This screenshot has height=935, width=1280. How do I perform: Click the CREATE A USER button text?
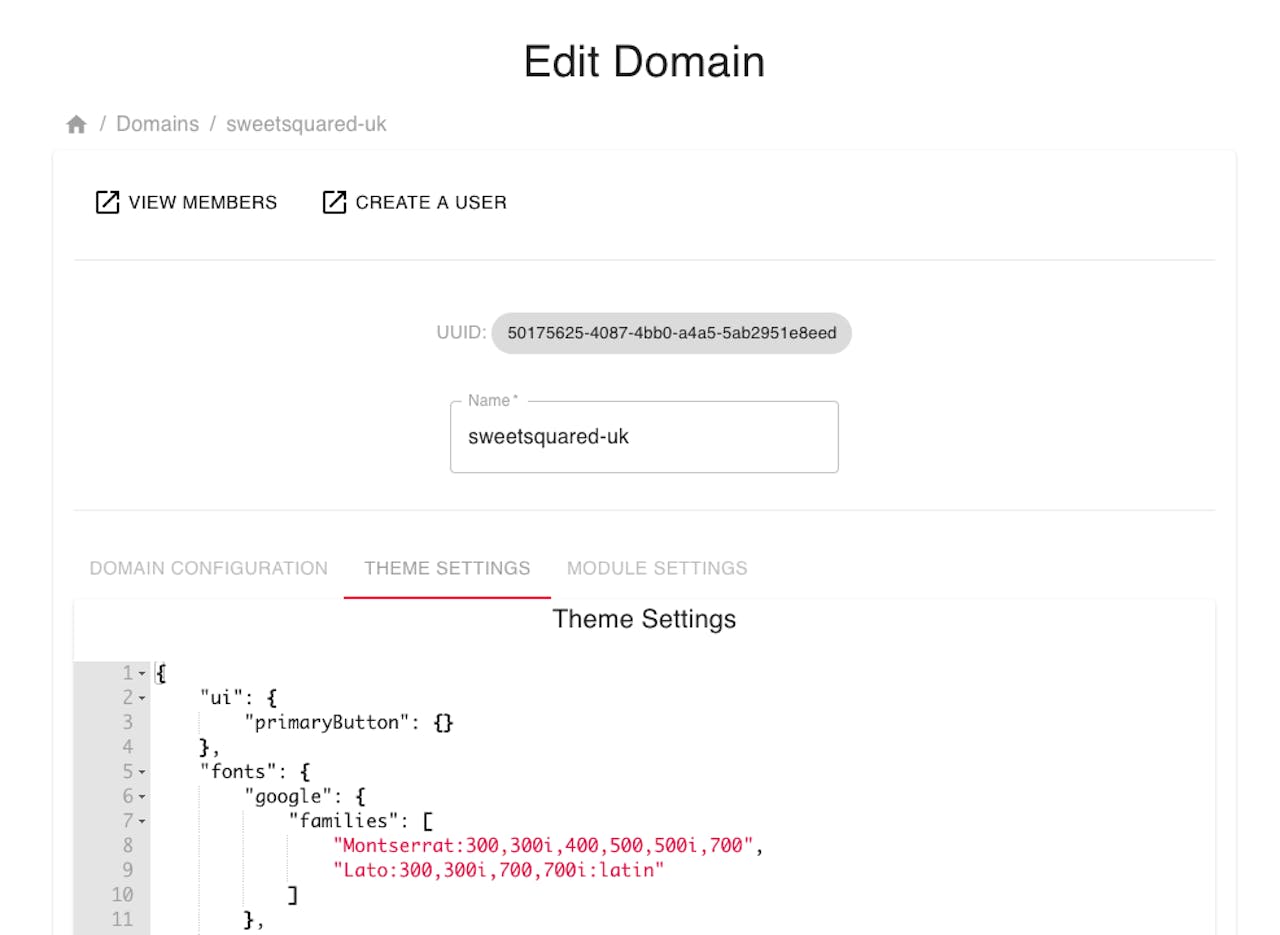[431, 202]
